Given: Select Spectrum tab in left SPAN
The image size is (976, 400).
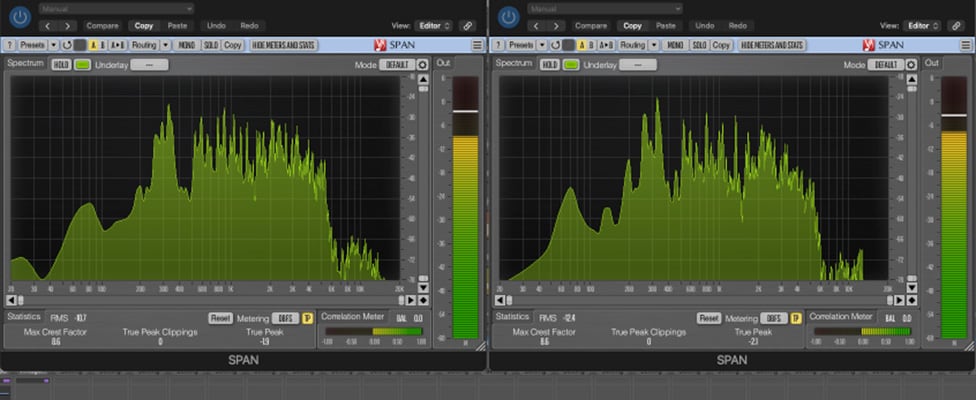Looking at the screenshot, I should 26,63.
